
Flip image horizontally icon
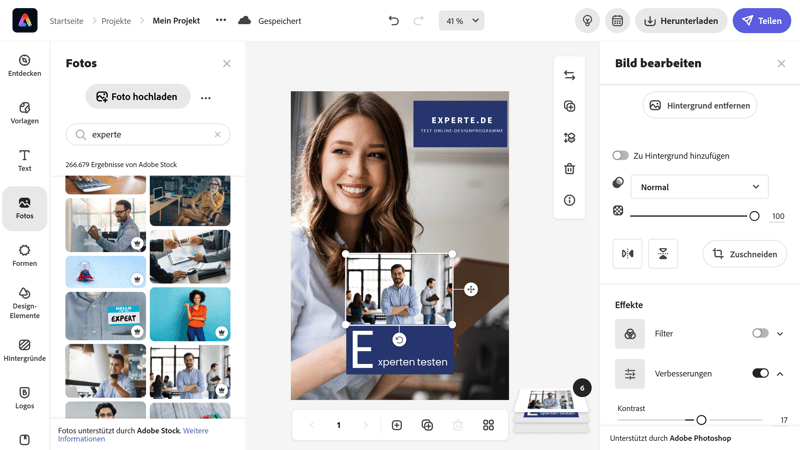point(627,254)
